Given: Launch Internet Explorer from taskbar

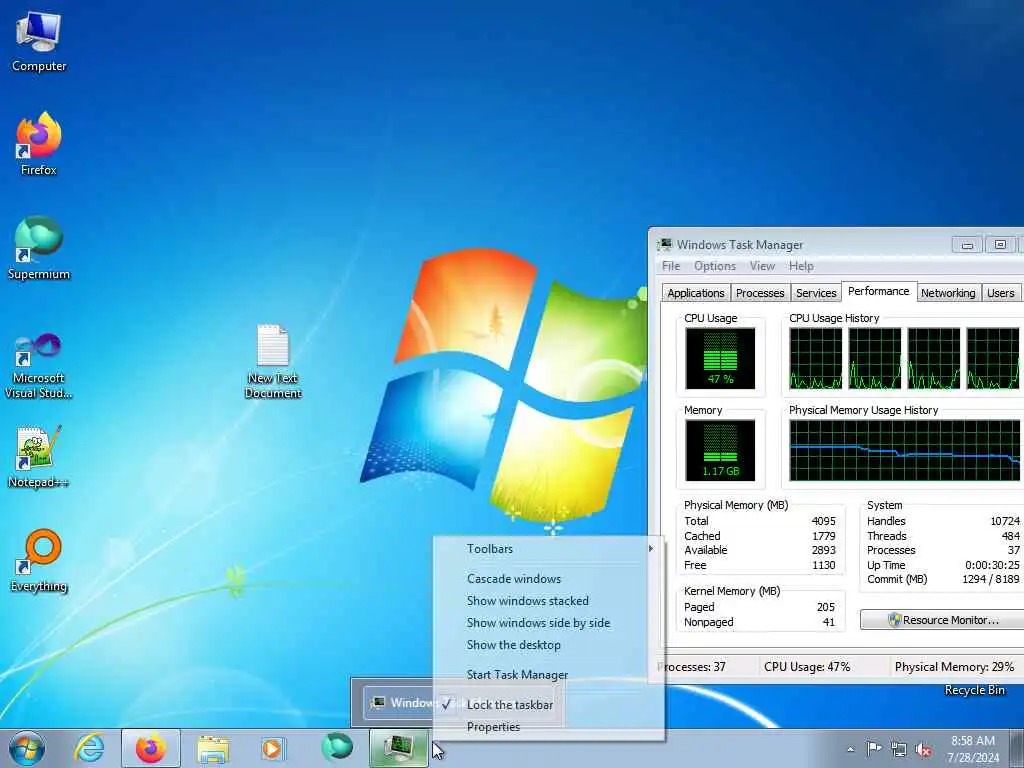Looking at the screenshot, I should point(89,748).
